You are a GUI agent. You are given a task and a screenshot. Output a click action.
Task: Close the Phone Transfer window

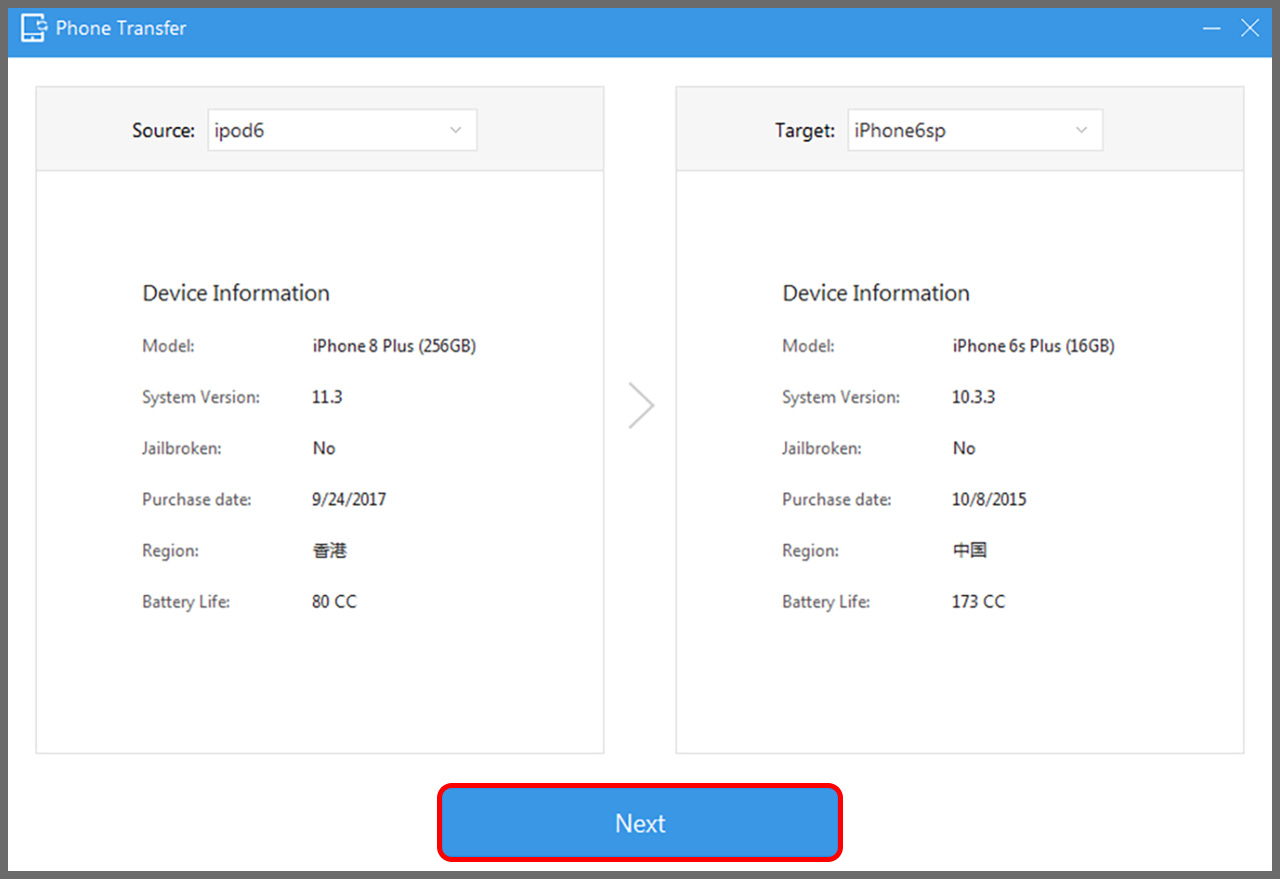1250,28
